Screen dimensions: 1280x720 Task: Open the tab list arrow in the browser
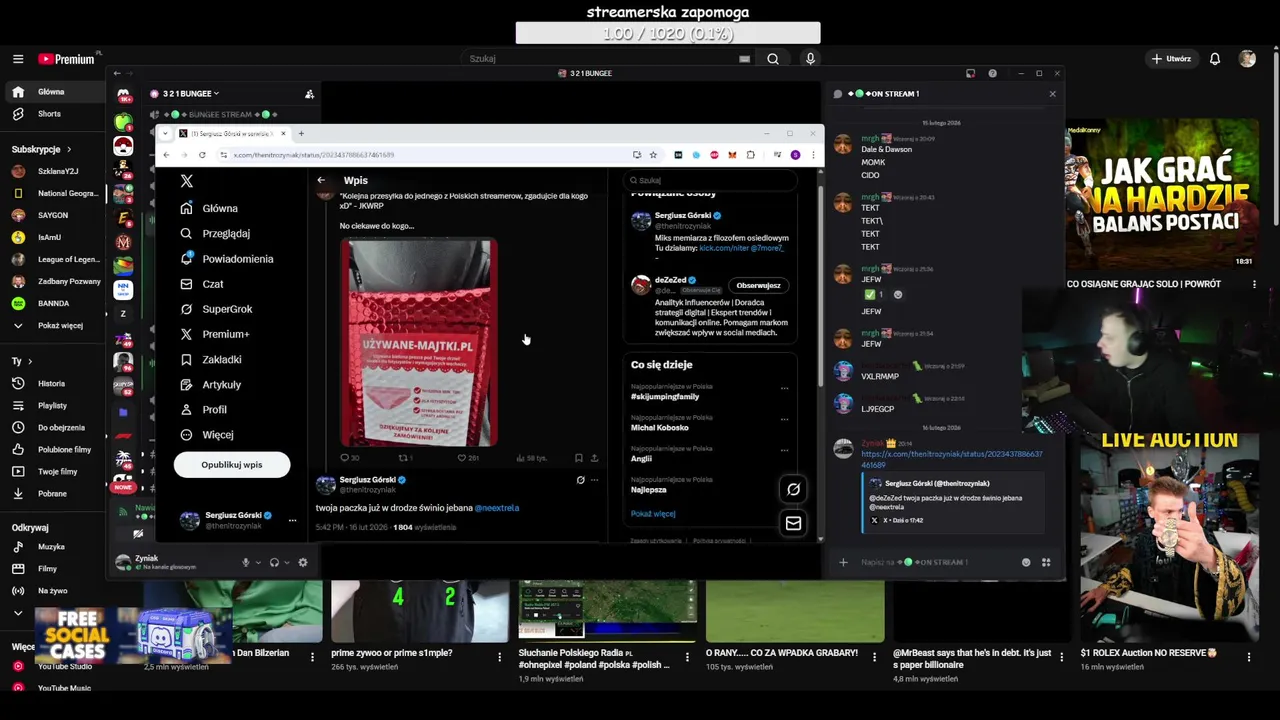pyautogui.click(x=166, y=133)
